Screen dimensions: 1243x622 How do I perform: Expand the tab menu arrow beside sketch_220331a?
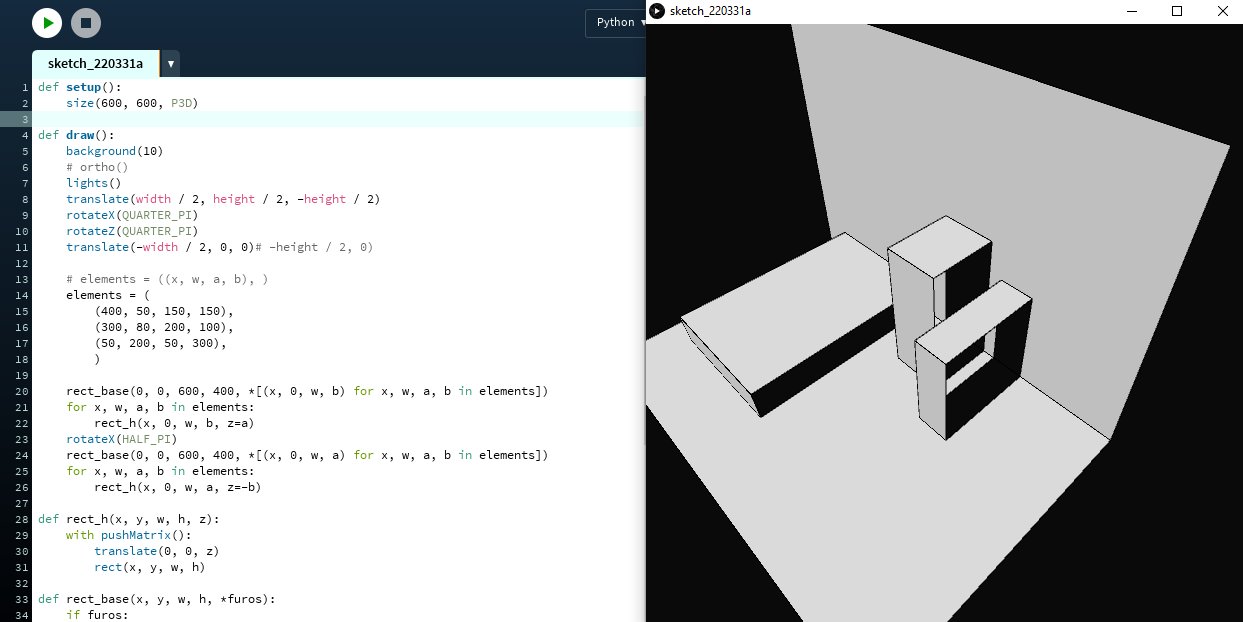pyautogui.click(x=171, y=64)
